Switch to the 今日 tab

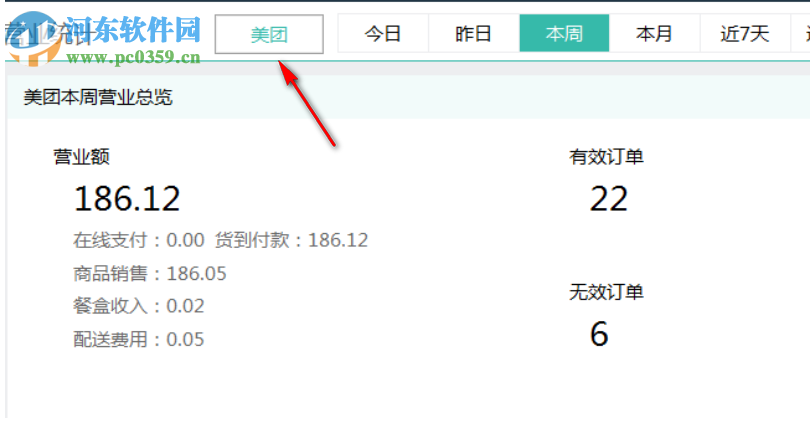point(383,34)
